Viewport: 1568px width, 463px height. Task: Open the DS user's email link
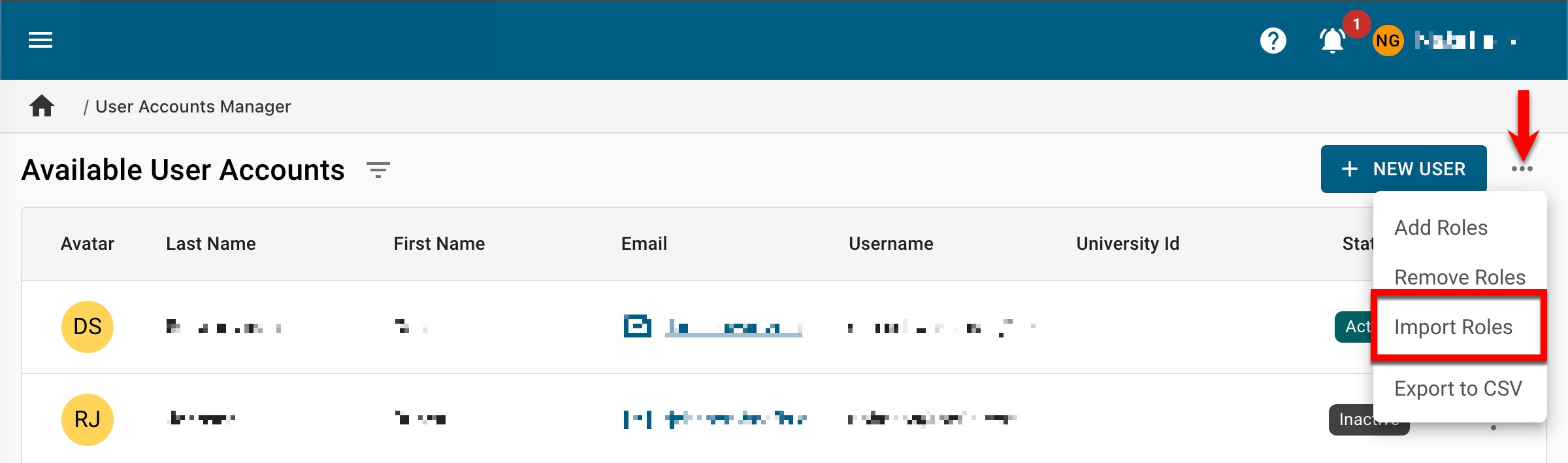733,327
